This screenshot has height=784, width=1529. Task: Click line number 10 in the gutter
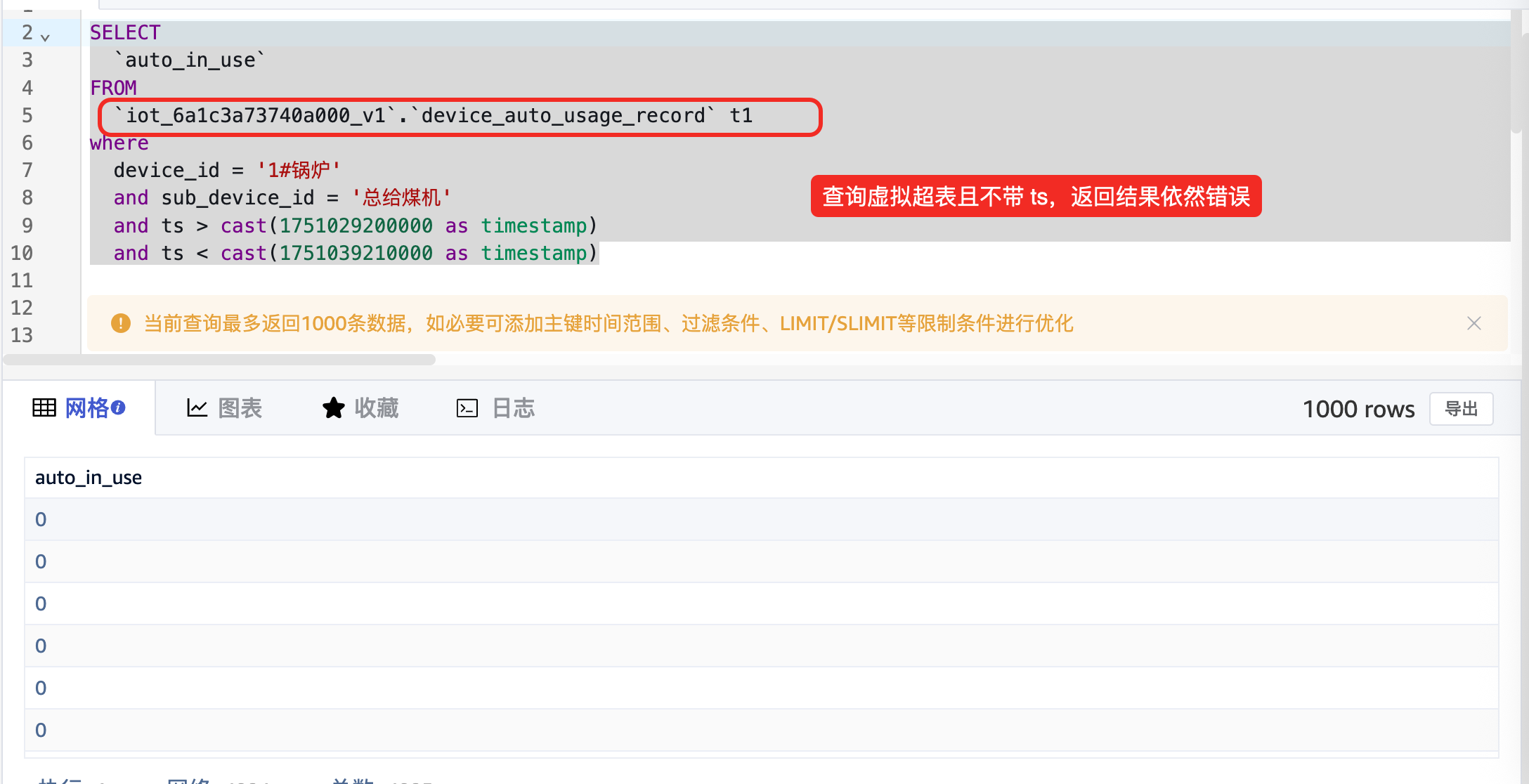point(22,253)
